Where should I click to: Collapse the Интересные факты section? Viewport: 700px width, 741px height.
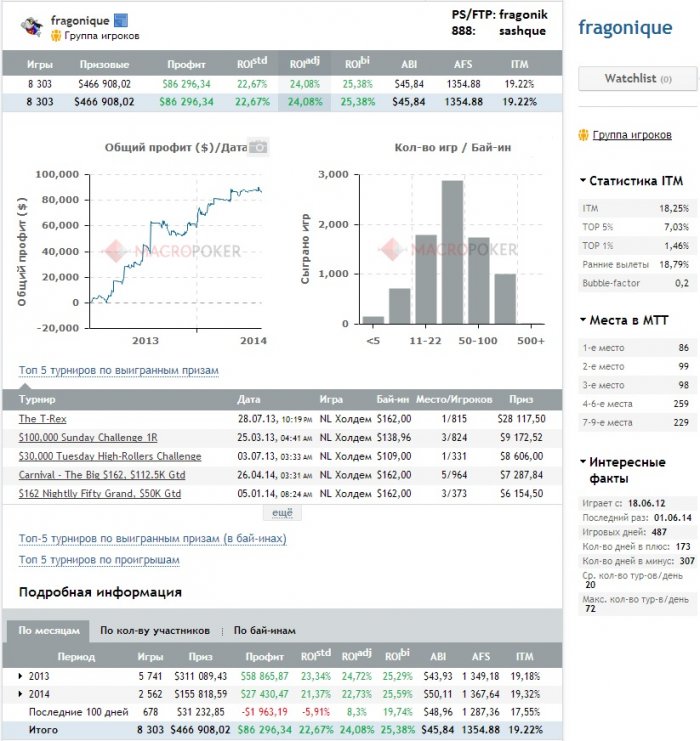583,462
